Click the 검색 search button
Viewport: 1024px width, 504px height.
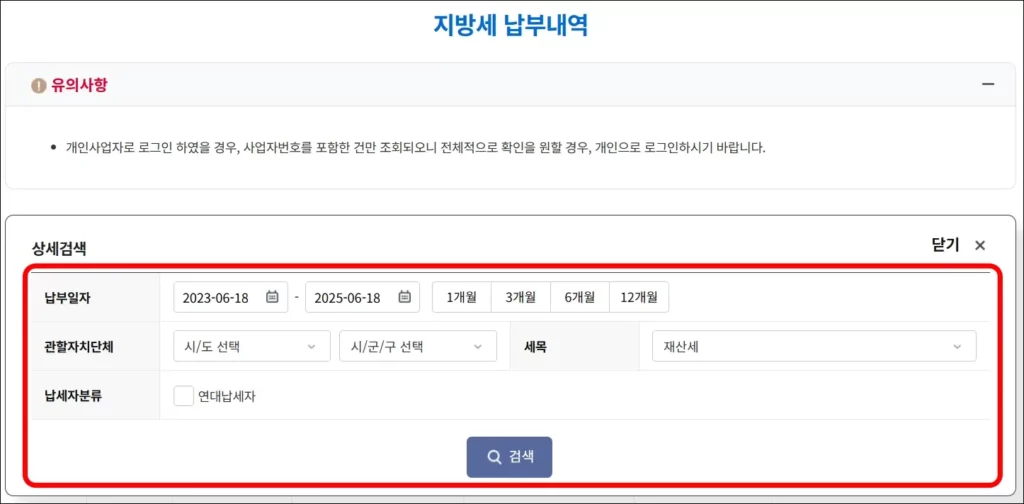pyautogui.click(x=509, y=457)
